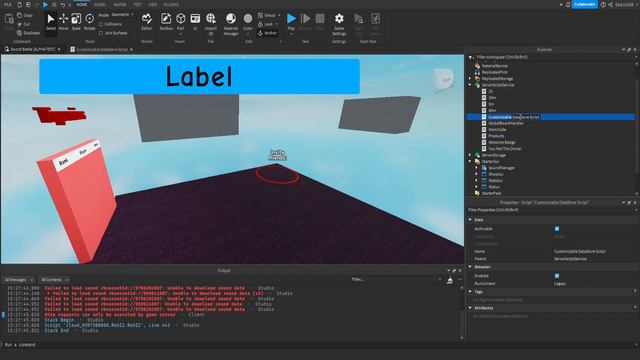Toggle the Enabled property checkbox
Viewport: 640px width, 360px height.
[x=557, y=276]
